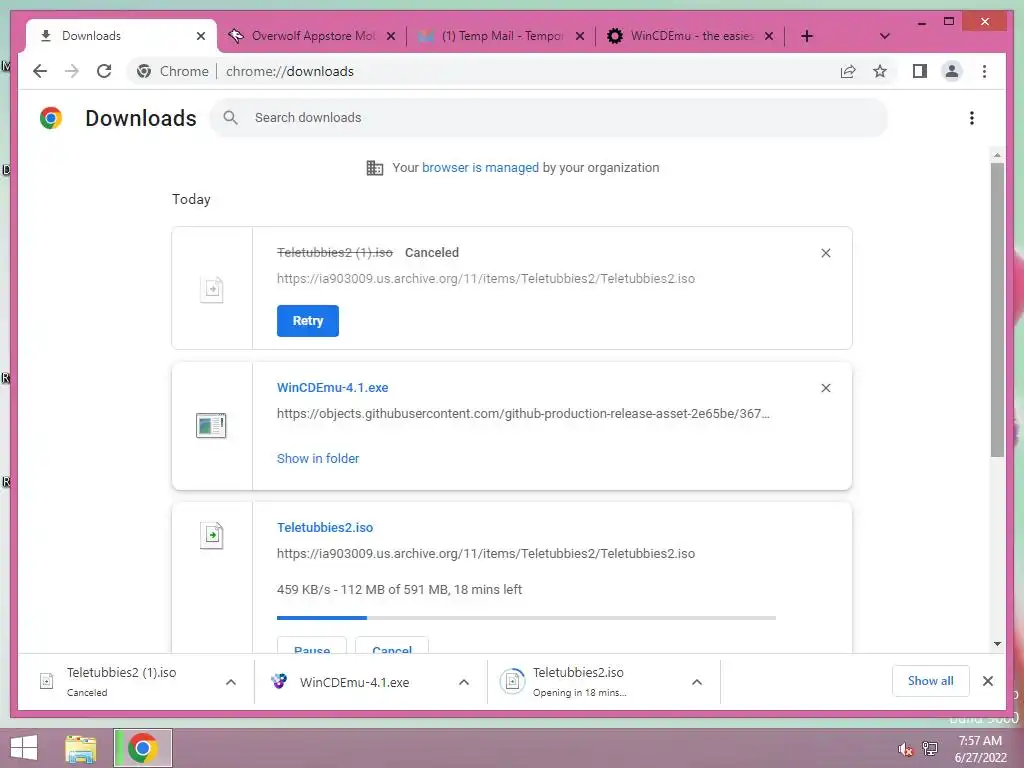Open the Downloads page more actions menu
The image size is (1024, 768).
pos(972,118)
